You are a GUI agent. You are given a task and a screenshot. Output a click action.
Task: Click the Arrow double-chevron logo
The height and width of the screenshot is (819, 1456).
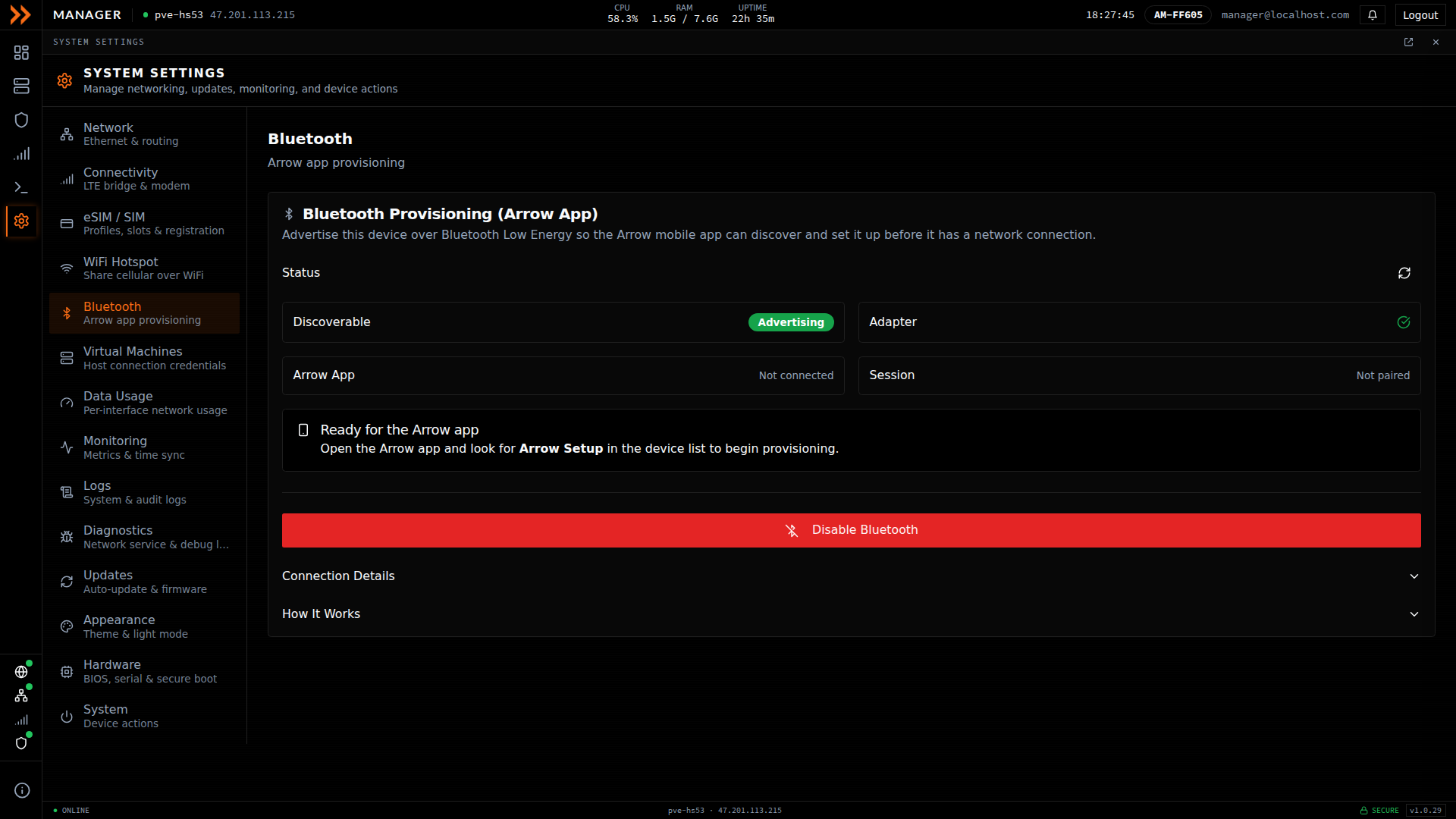pos(20,15)
